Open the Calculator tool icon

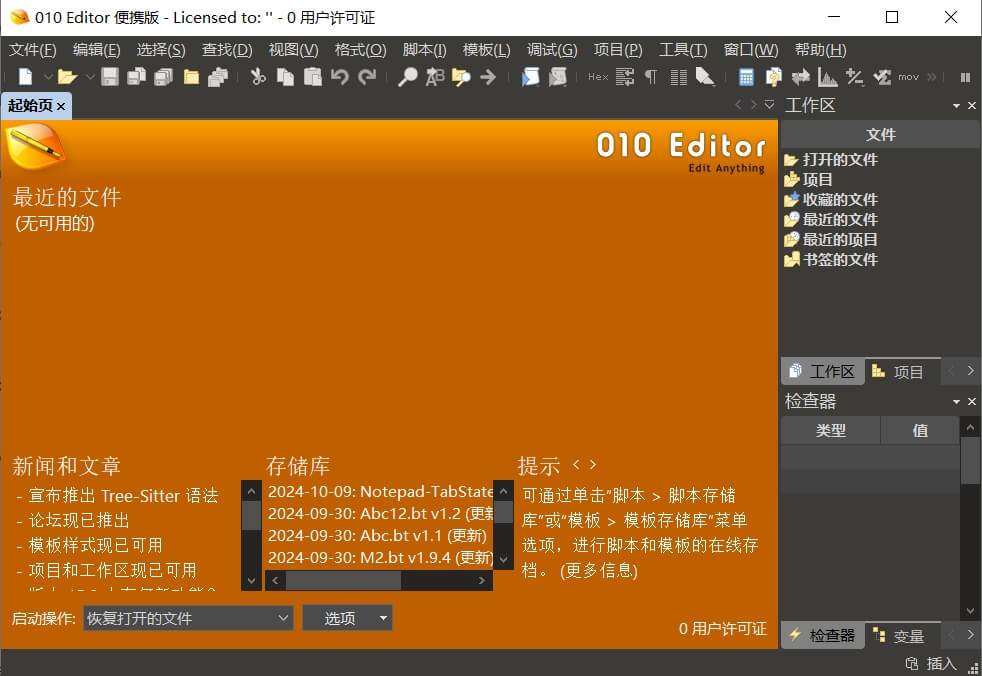(746, 76)
